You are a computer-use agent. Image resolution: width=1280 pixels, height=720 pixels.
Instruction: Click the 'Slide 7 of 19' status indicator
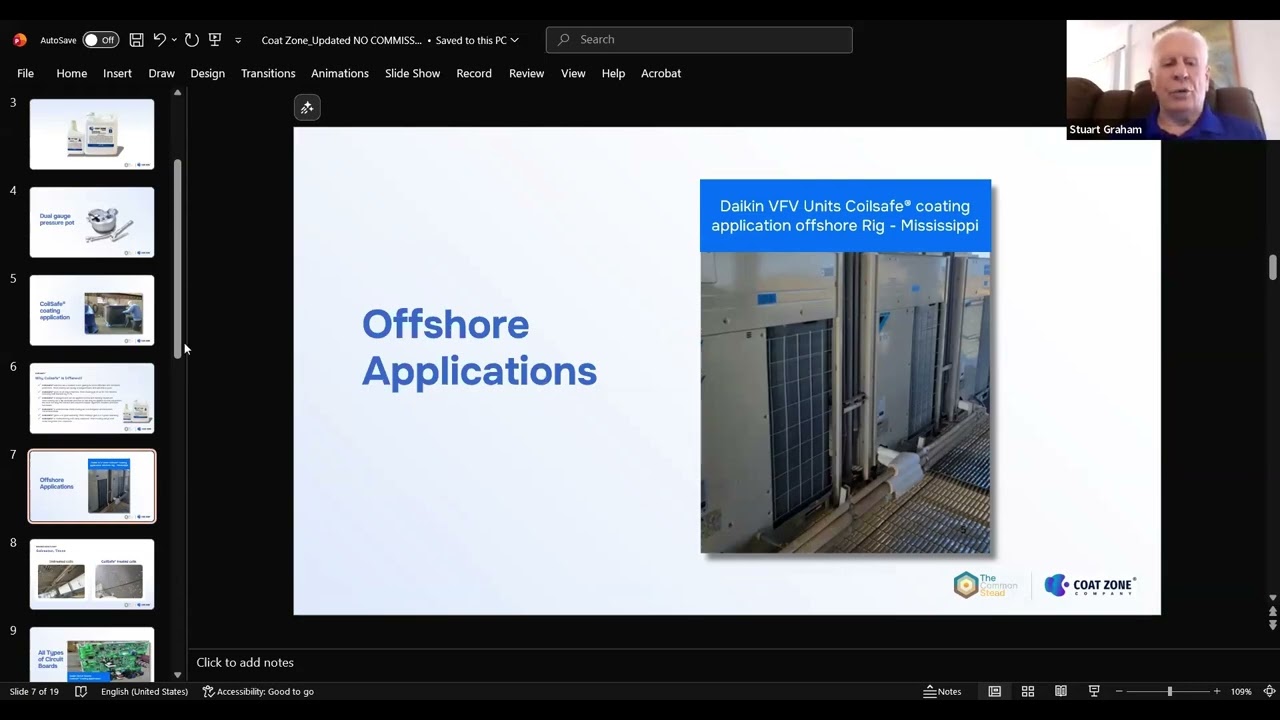coord(34,691)
